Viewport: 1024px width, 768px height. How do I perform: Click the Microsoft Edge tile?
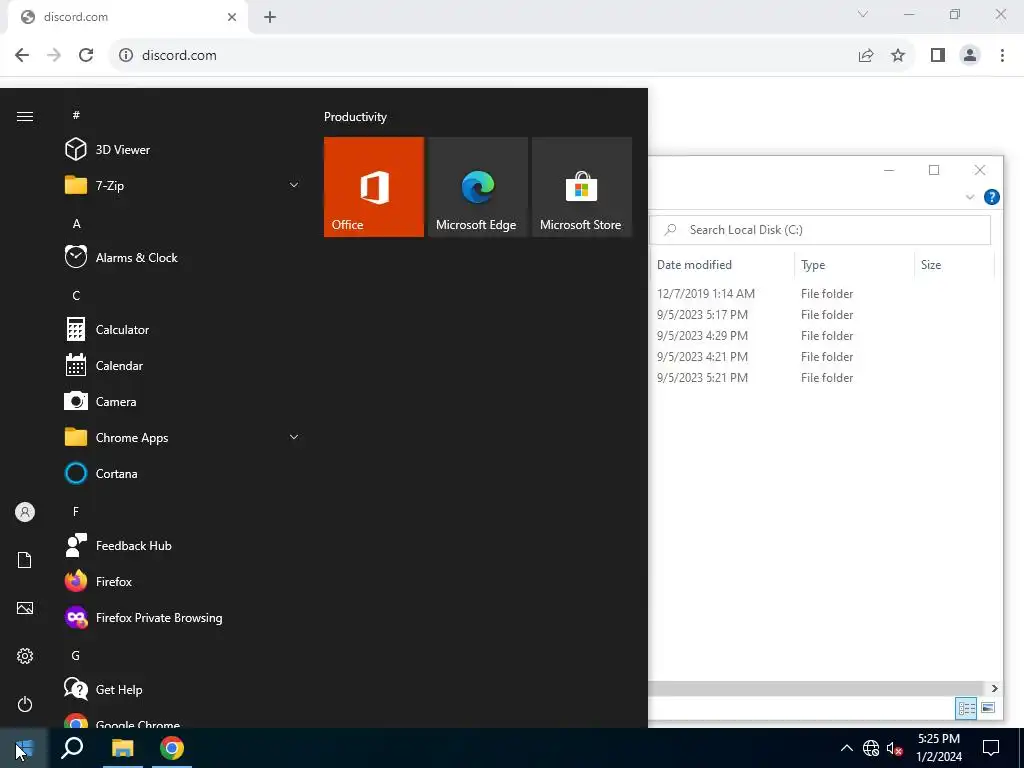coord(477,187)
